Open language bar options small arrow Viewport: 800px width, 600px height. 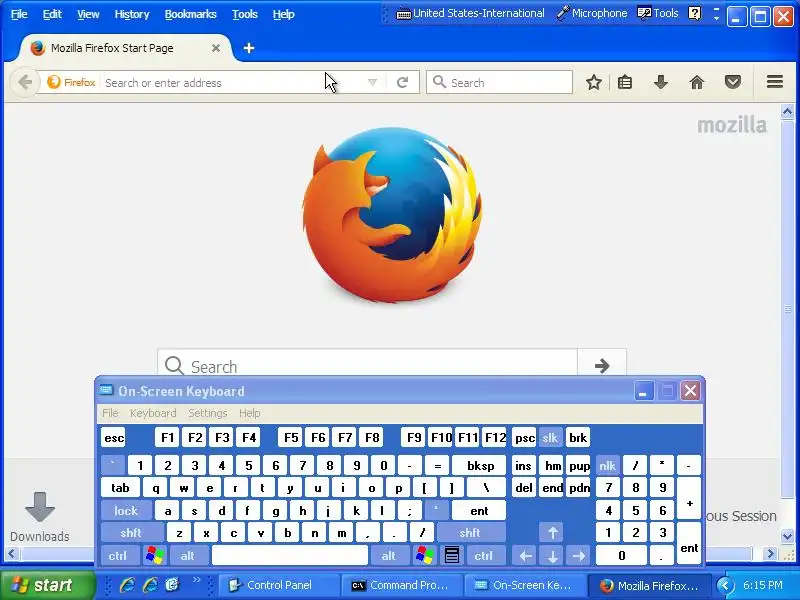point(716,18)
